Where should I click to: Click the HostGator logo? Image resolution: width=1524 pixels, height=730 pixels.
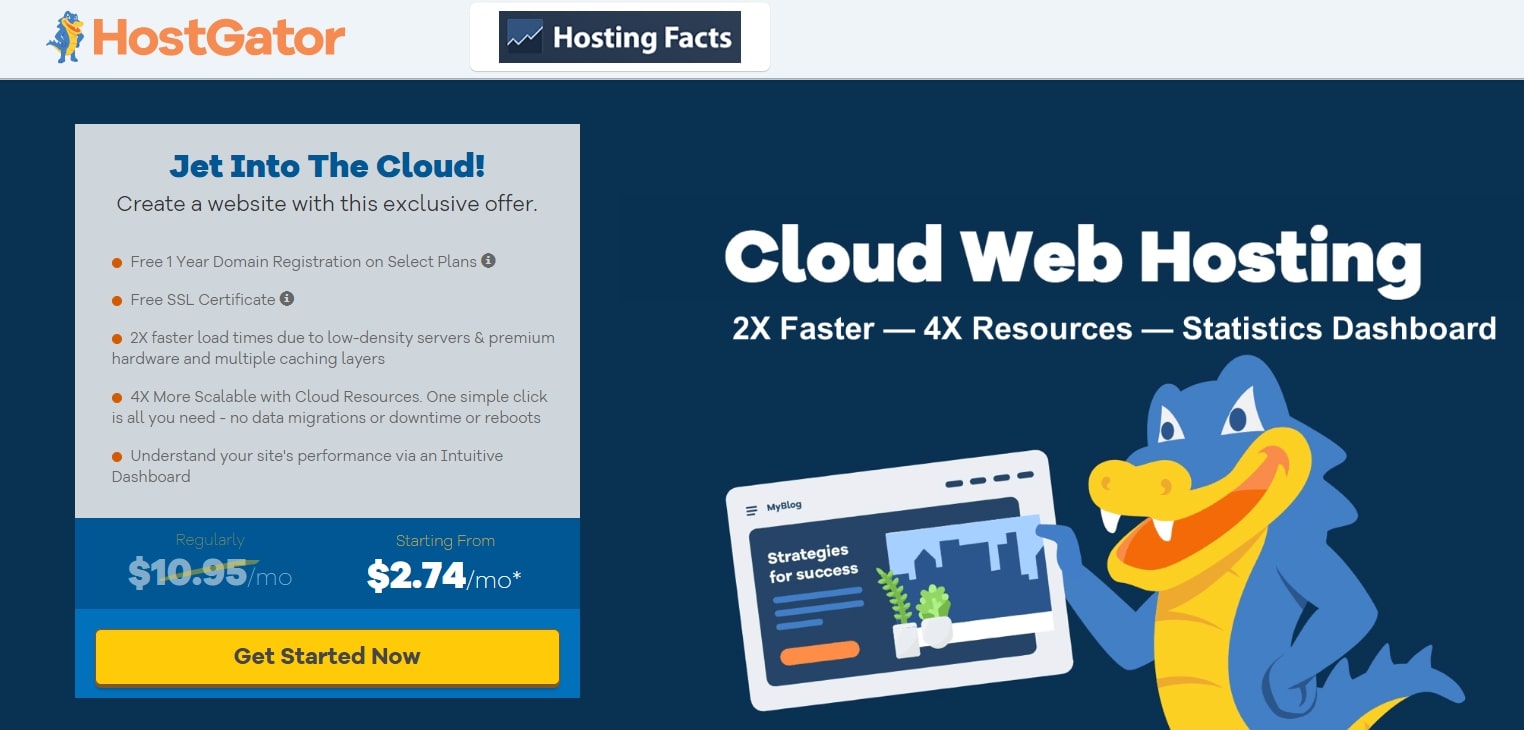point(196,38)
